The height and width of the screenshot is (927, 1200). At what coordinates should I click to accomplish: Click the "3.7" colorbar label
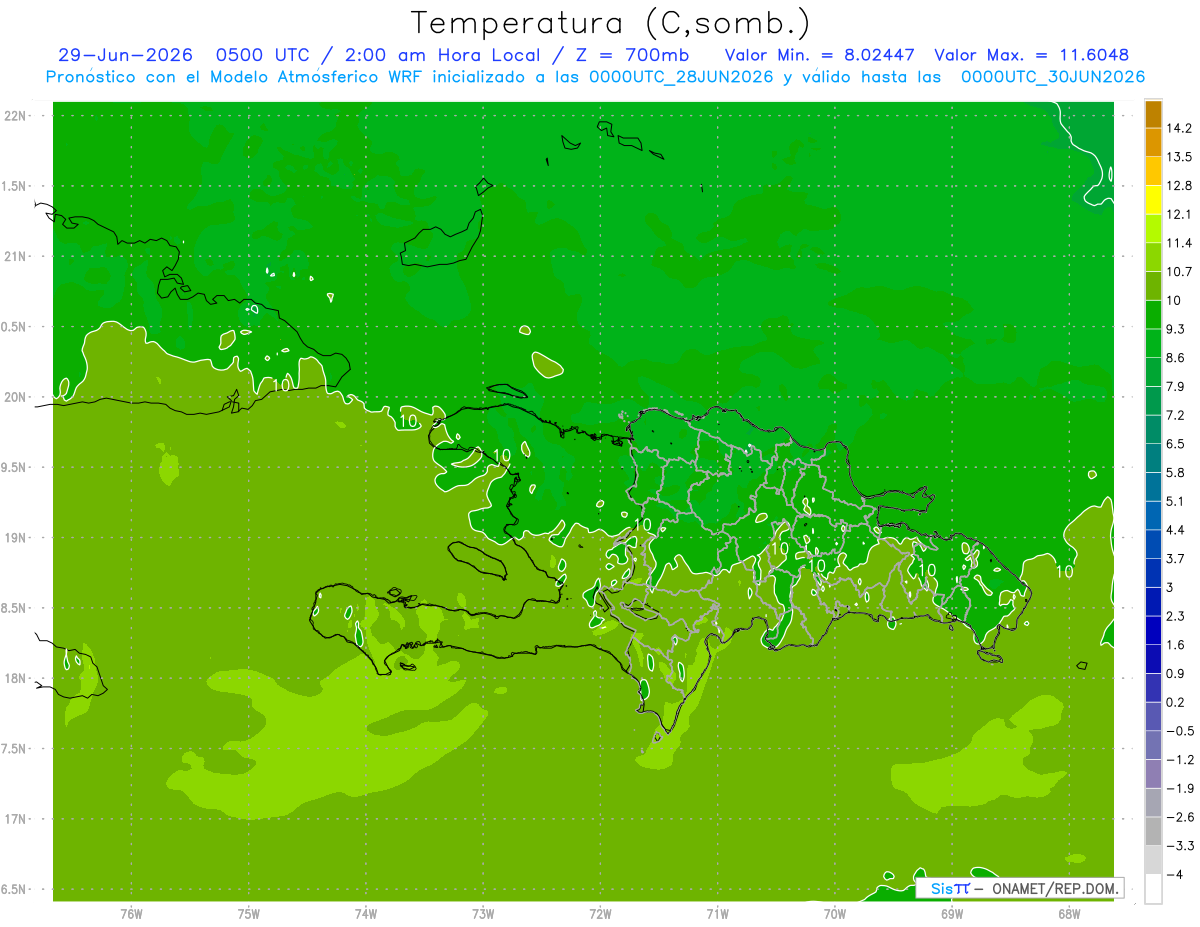[1175, 558]
